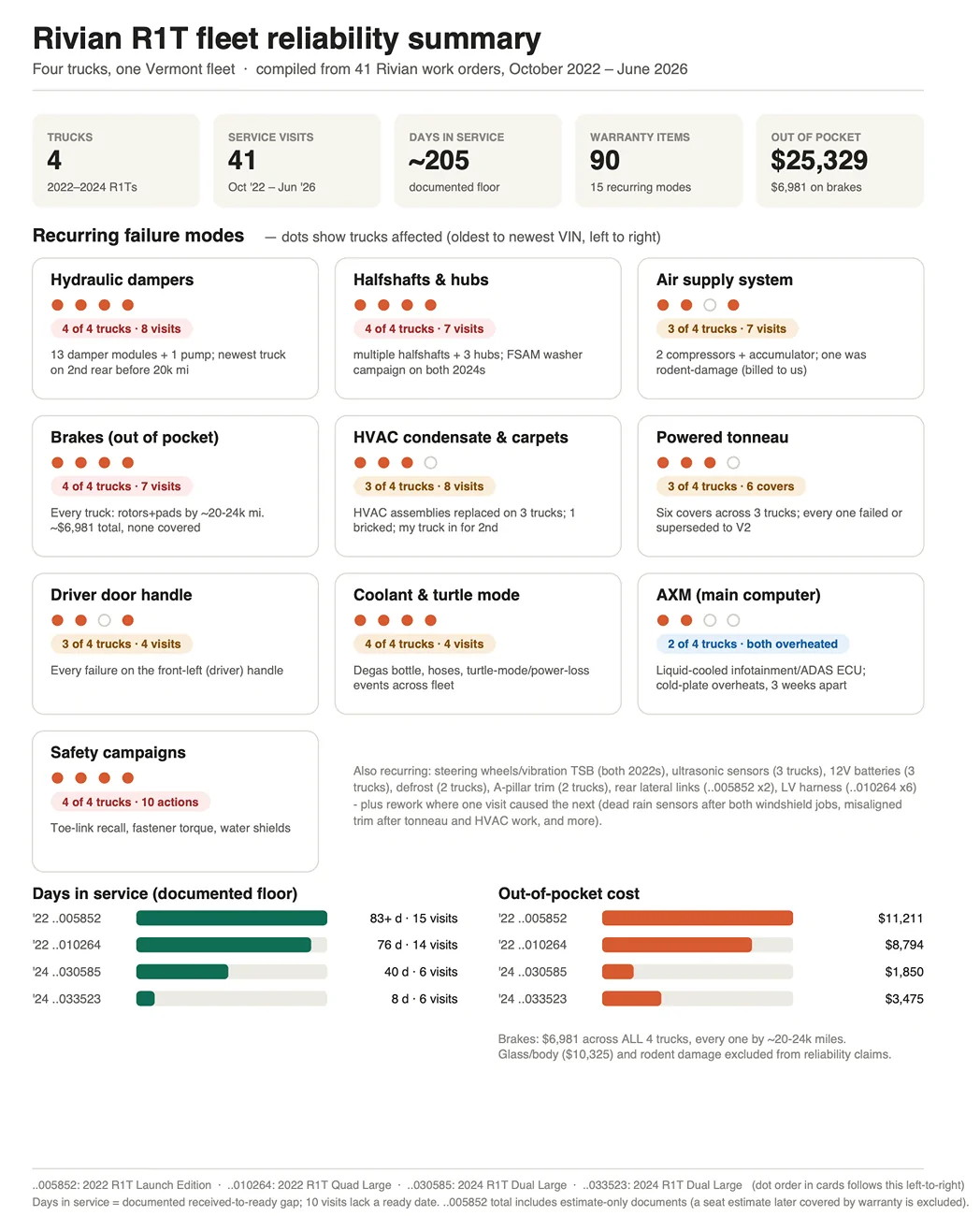Click the hollow dot in Driver door handle card

pyautogui.click(x=105, y=620)
